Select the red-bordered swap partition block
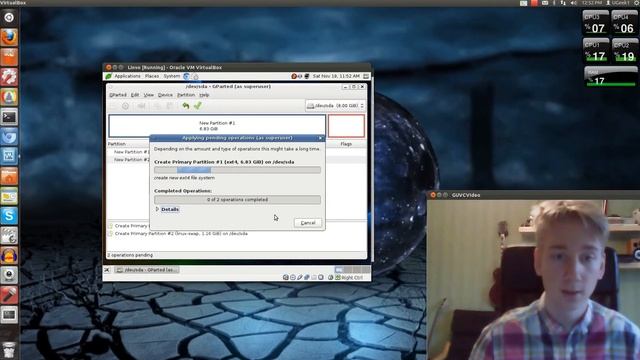The width and height of the screenshot is (640, 360). click(x=346, y=126)
